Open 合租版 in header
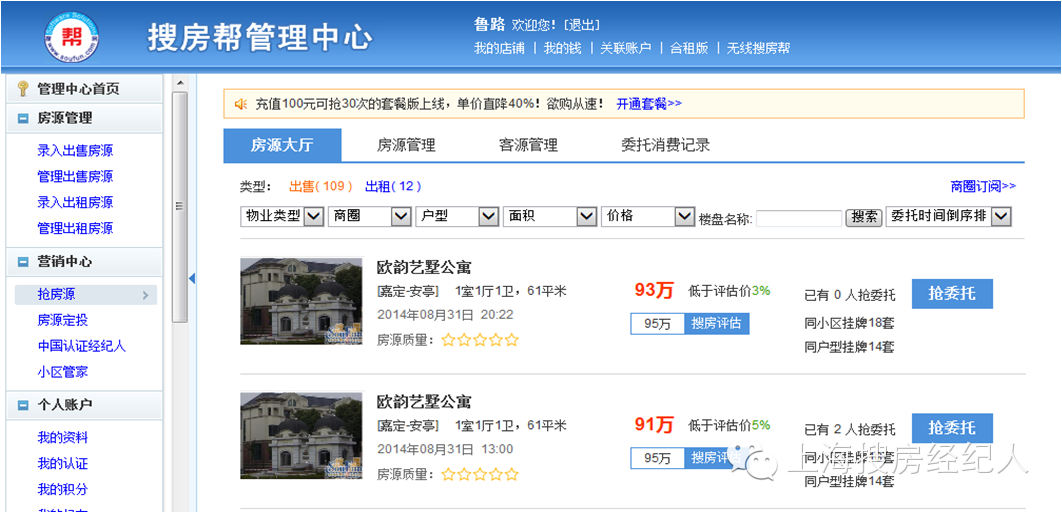The image size is (1062, 513). coord(689,49)
